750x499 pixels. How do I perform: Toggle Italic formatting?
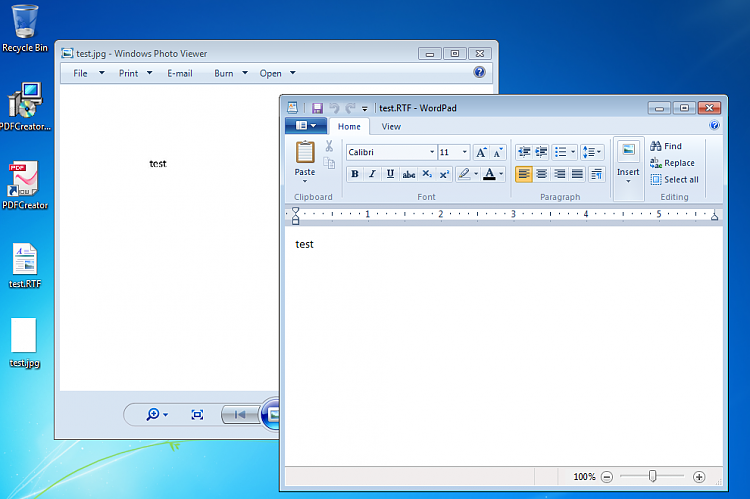(x=372, y=174)
